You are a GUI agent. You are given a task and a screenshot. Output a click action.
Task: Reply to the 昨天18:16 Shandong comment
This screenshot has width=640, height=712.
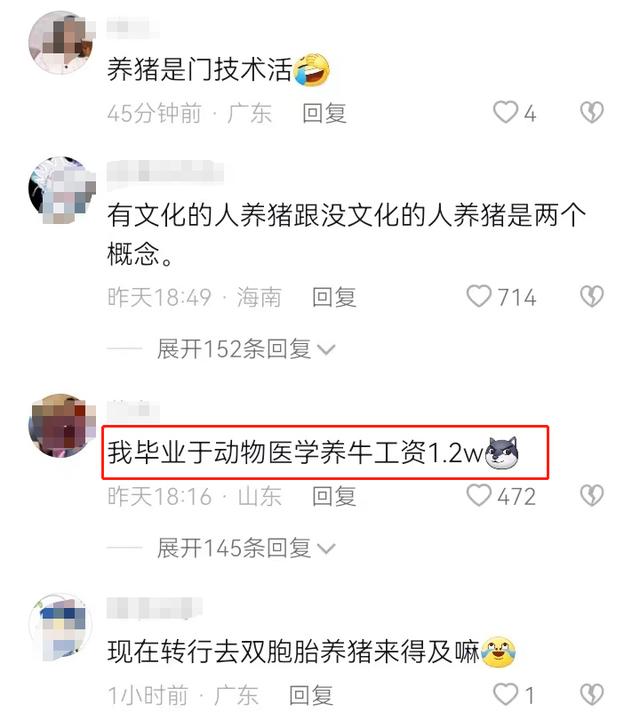[x=334, y=496]
